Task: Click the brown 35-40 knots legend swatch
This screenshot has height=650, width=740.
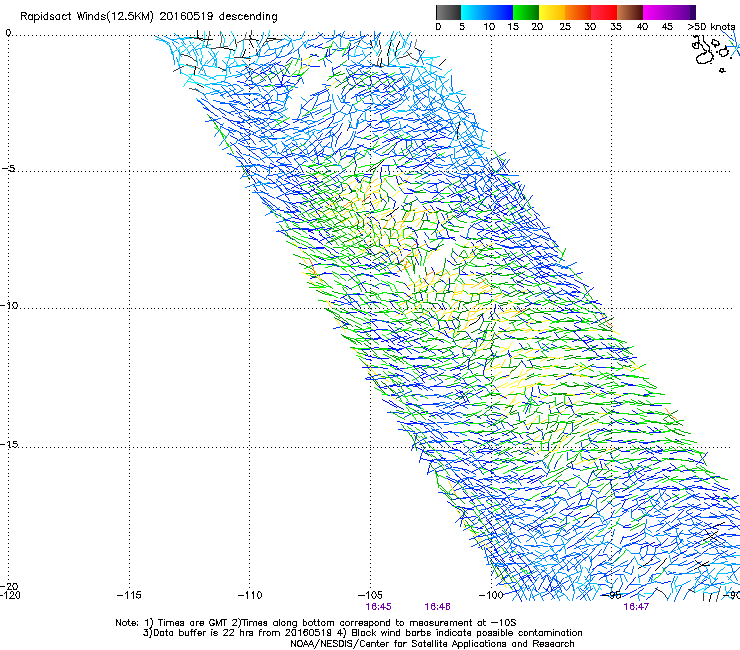Action: [630, 12]
